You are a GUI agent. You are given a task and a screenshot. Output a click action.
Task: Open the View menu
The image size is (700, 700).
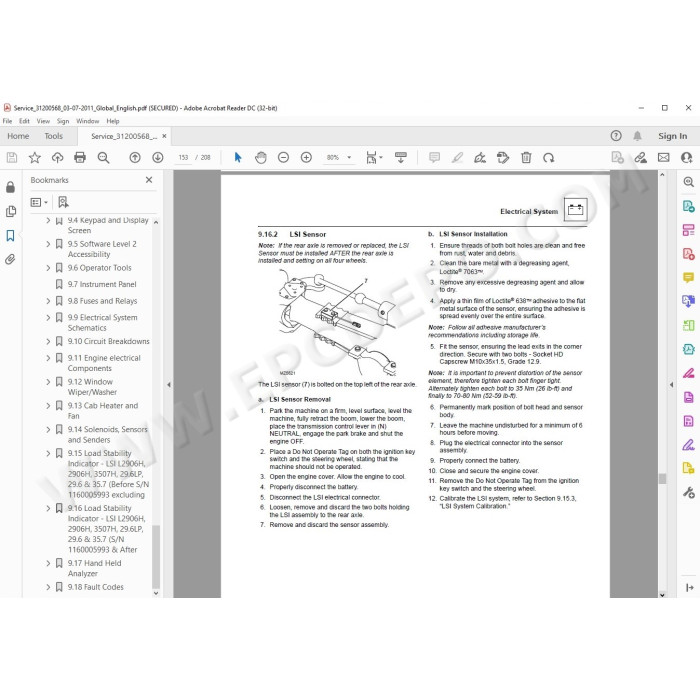pos(43,121)
